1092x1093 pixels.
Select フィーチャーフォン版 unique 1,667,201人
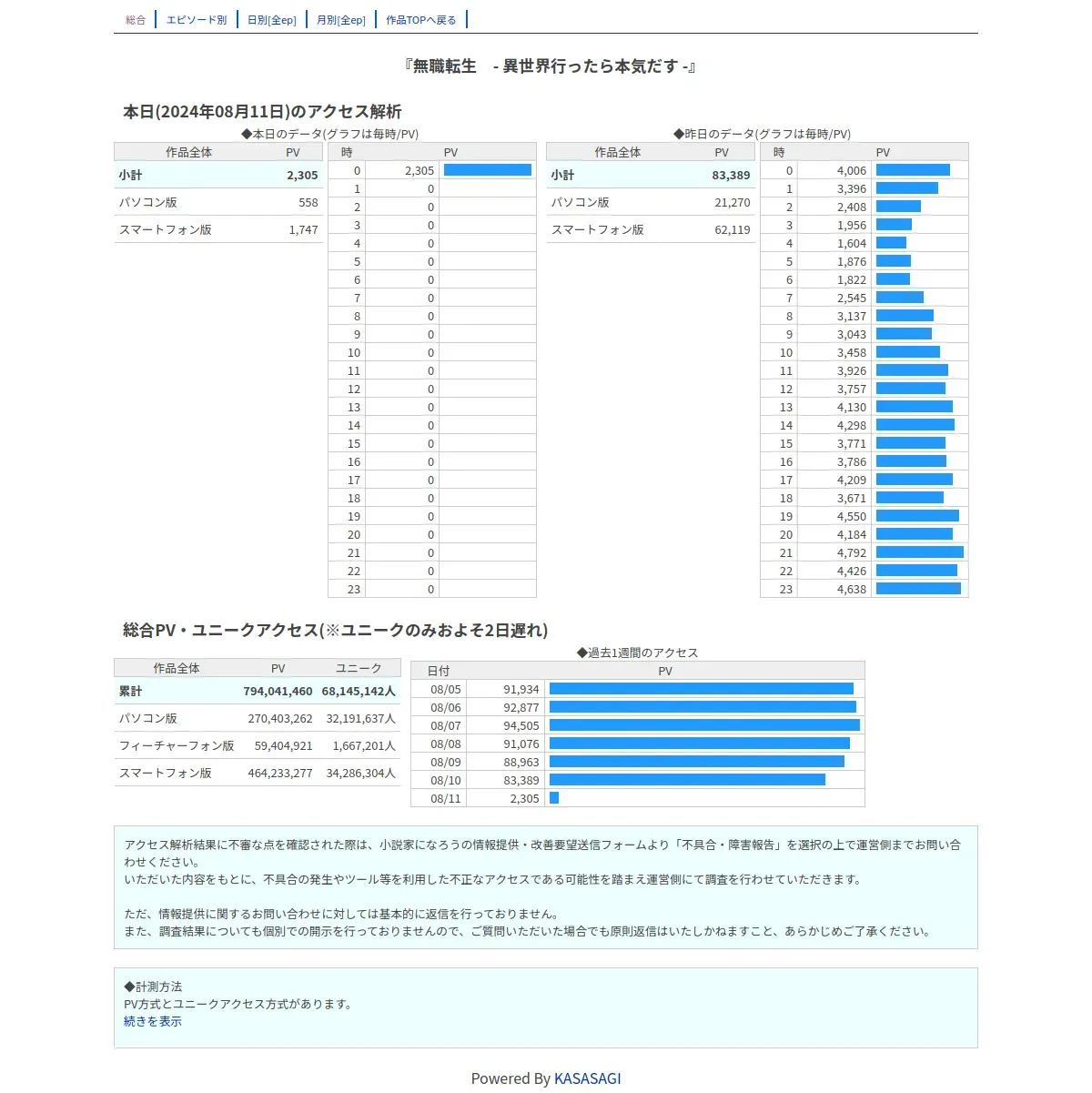click(x=364, y=746)
